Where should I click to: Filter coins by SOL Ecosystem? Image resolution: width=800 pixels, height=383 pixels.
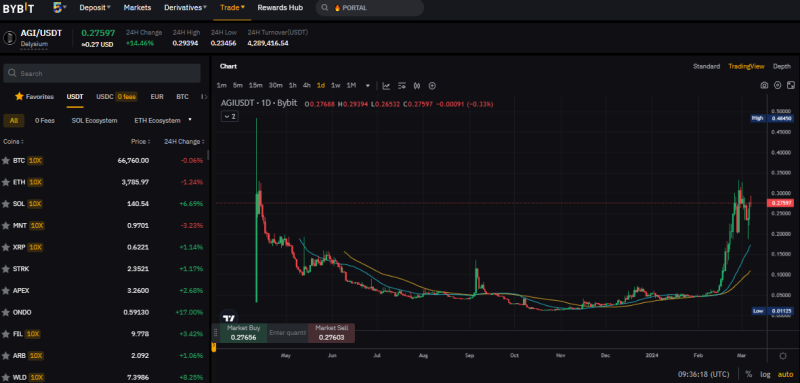94,120
